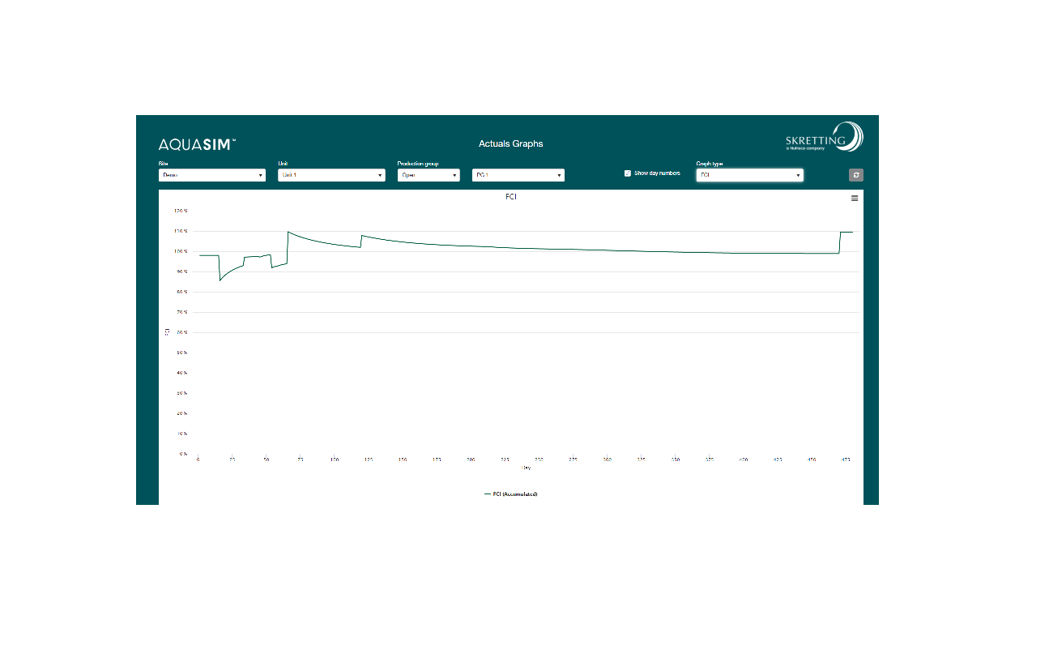Click the AquaSim logo

[x=197, y=144]
